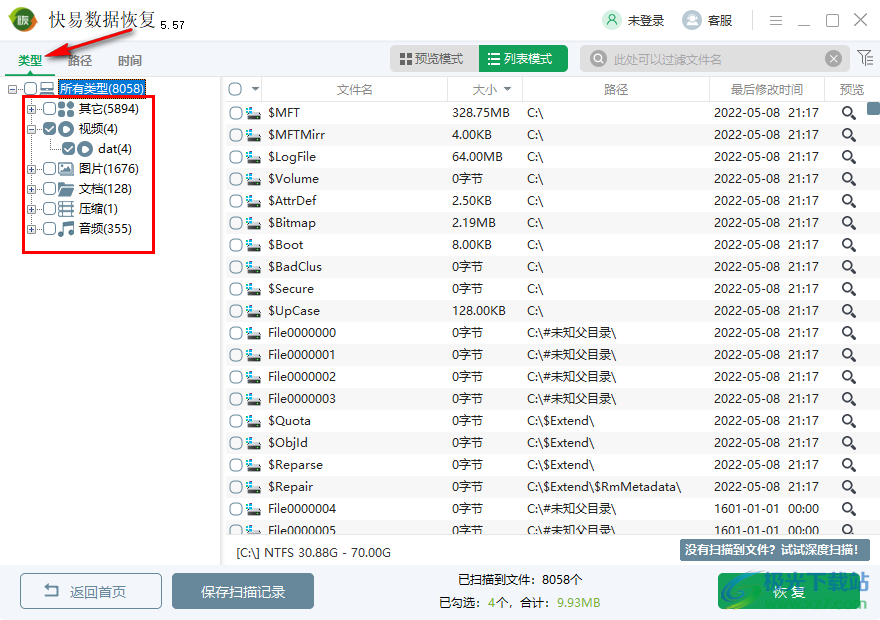Screen dimensions: 880x620
Task: Tick the checkbox for $LogFile
Action: 236,157
